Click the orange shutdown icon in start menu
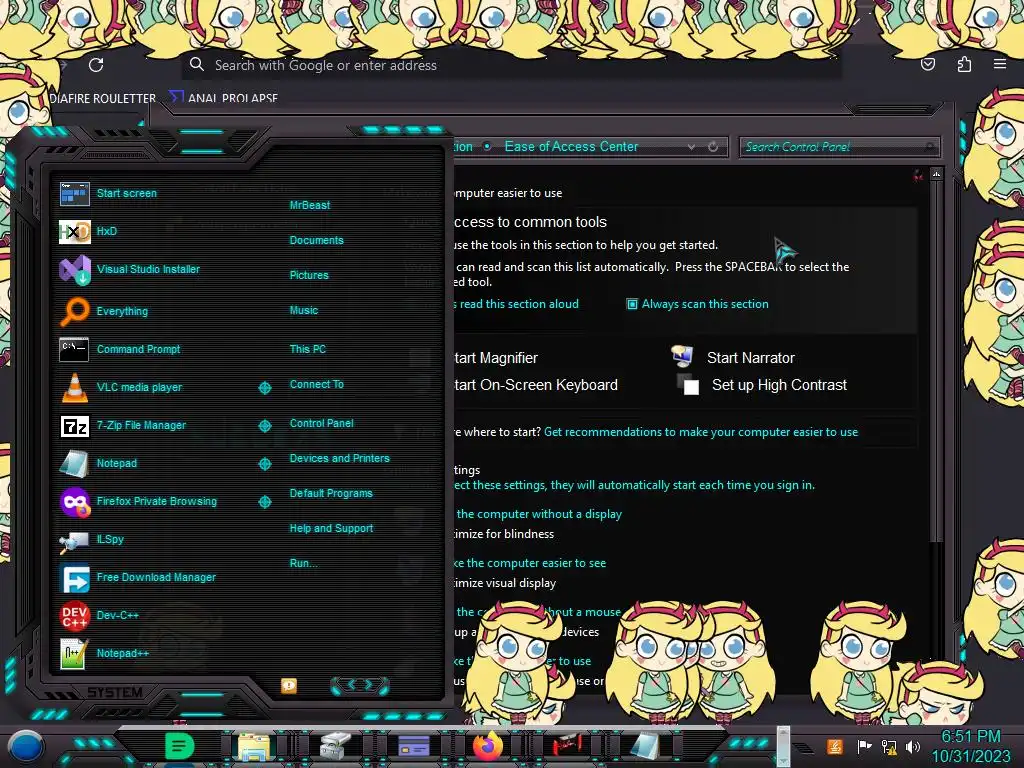1024x768 pixels. (x=289, y=685)
